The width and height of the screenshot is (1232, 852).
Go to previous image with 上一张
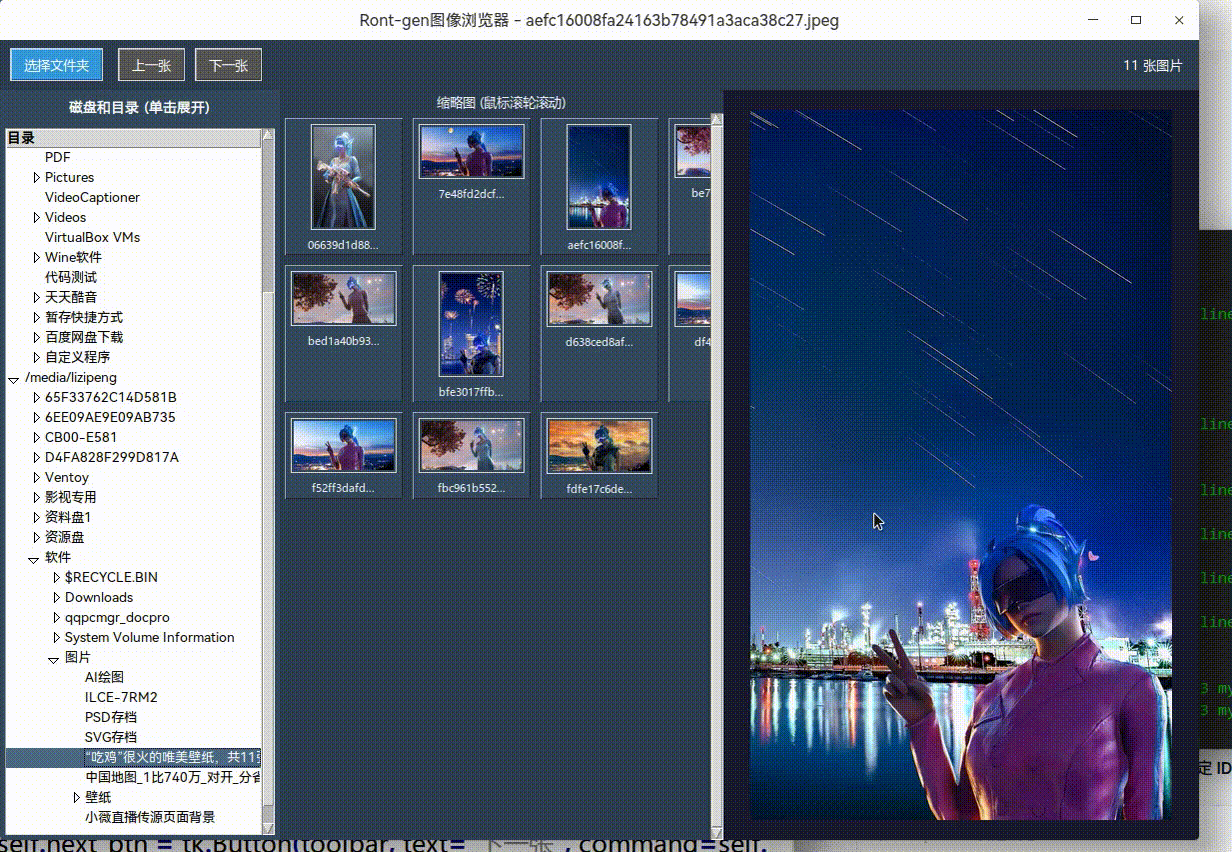point(151,65)
